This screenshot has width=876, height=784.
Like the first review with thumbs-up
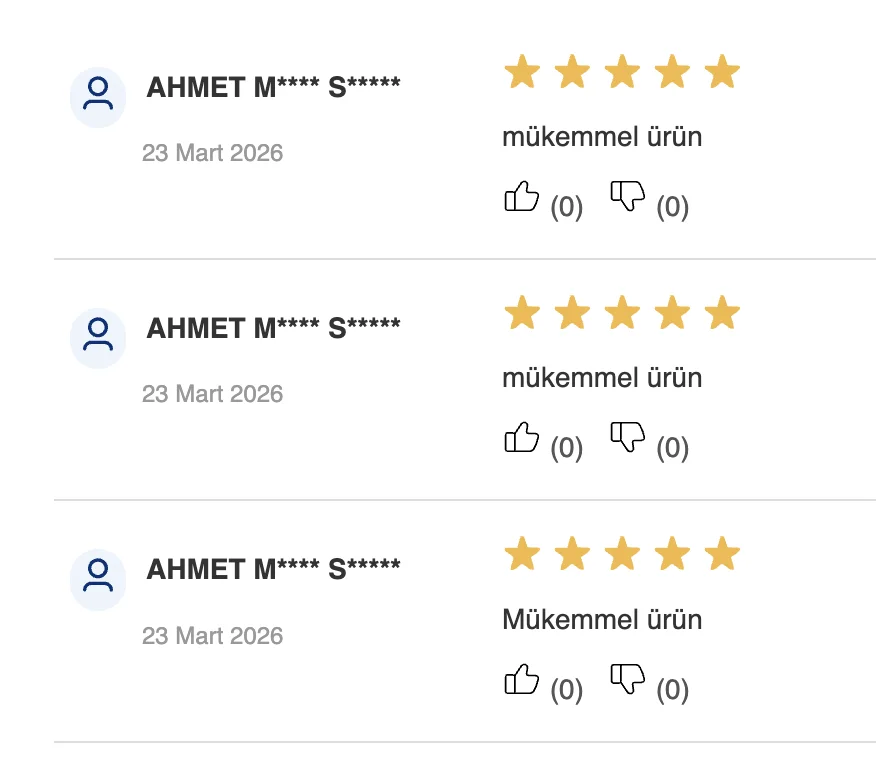tap(521, 197)
